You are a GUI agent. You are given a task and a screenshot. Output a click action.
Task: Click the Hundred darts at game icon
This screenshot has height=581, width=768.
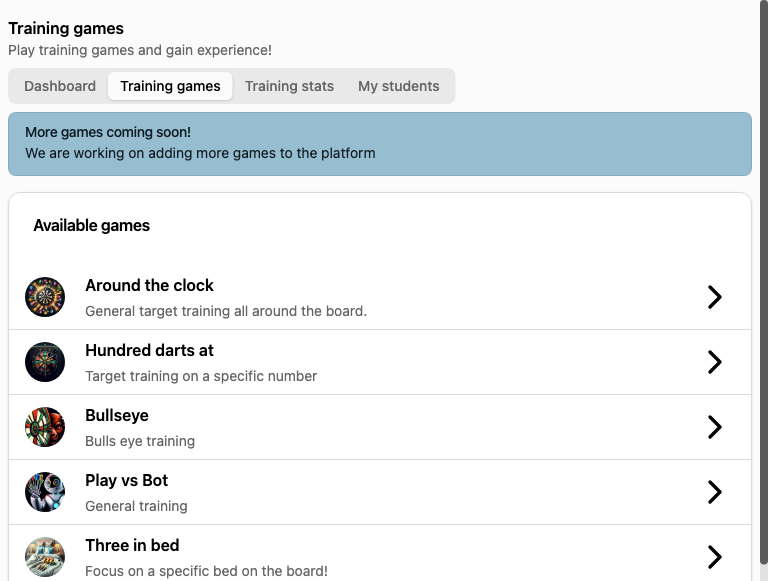[45, 362]
